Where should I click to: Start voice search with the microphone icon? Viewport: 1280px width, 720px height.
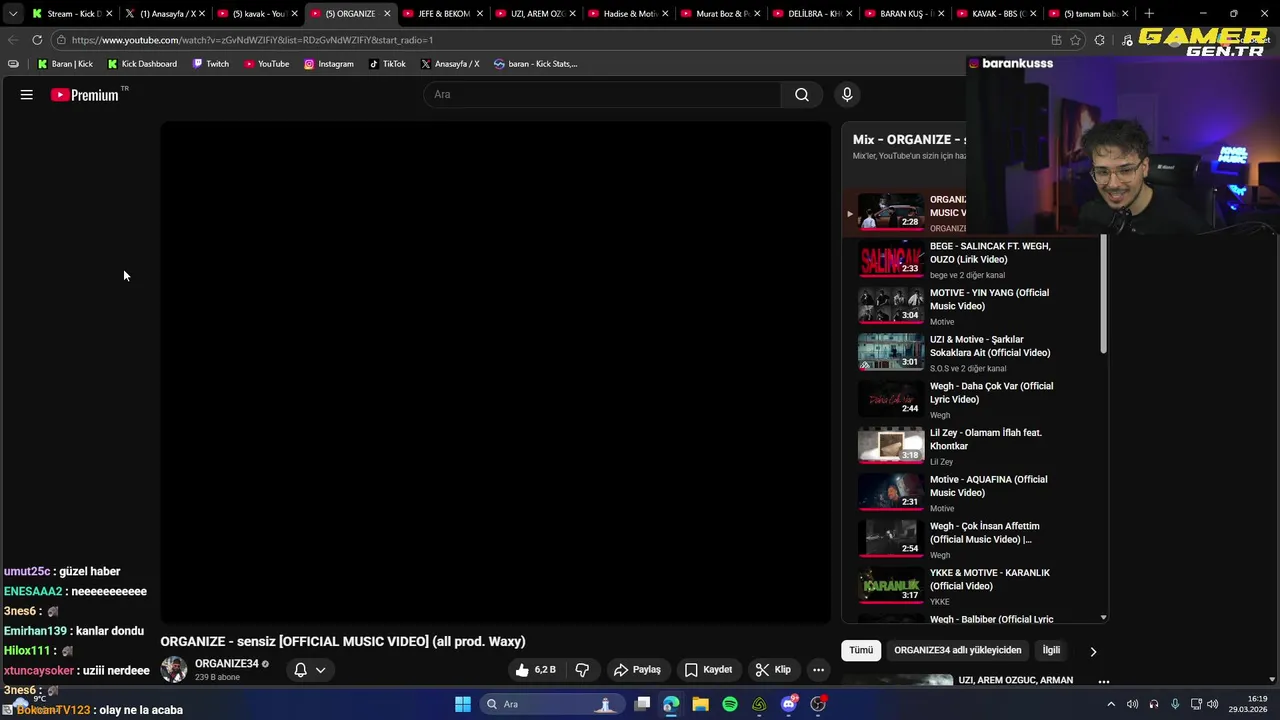(847, 95)
